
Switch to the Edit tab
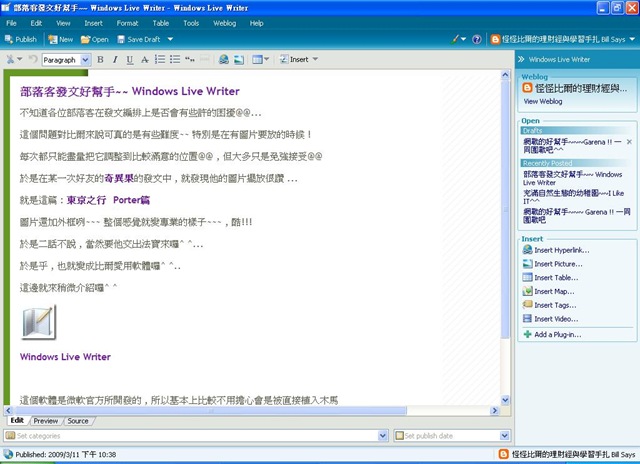[17, 421]
